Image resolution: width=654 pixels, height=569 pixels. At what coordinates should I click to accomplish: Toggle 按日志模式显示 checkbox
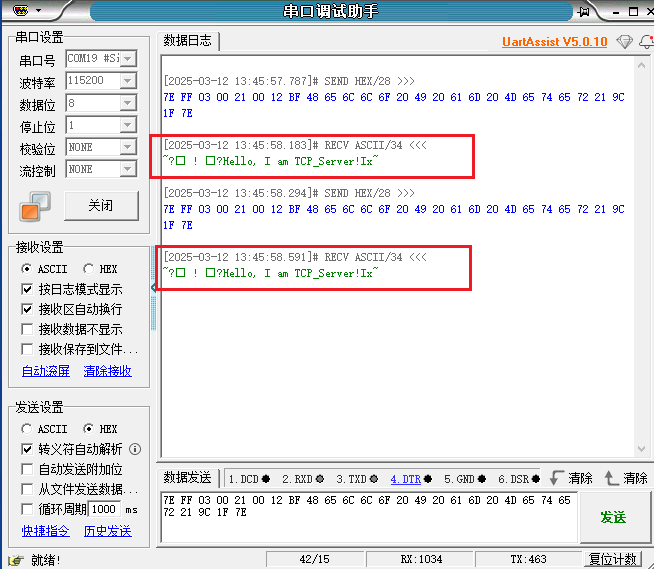coord(27,289)
